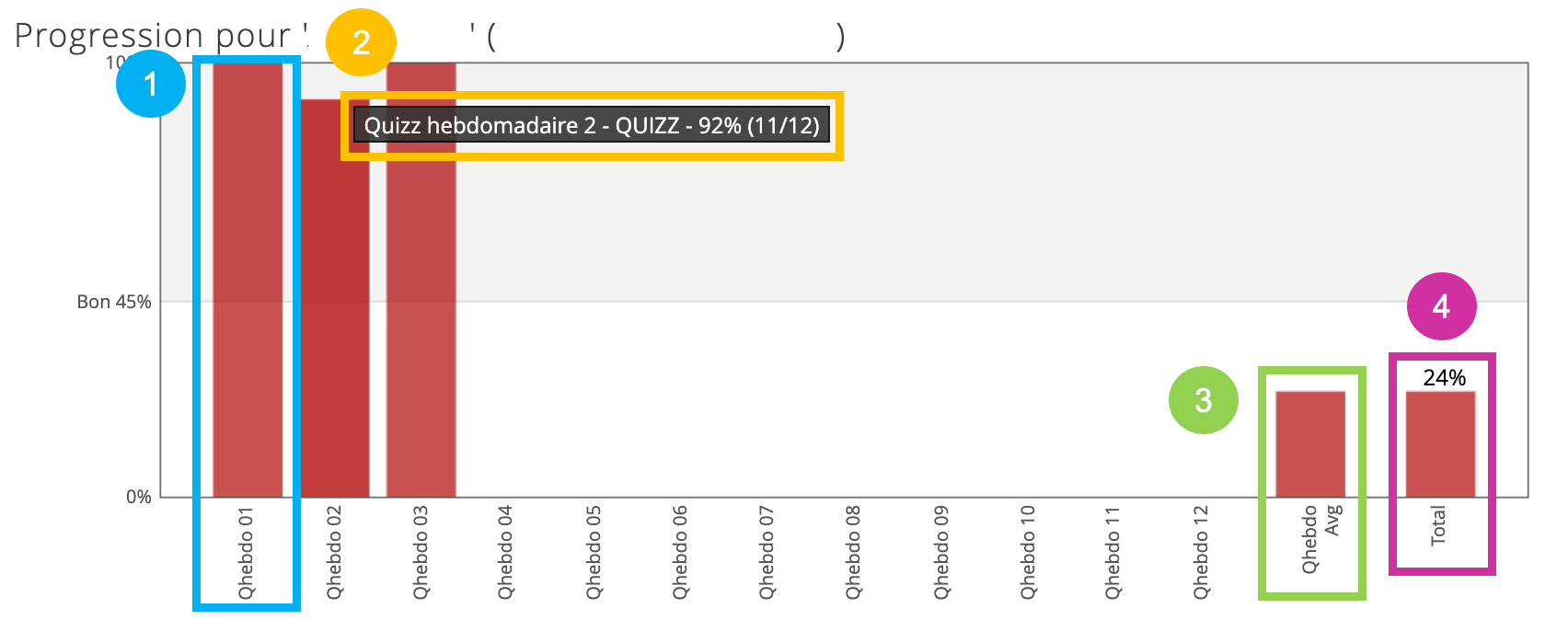The height and width of the screenshot is (620, 1568).
Task: Click the Qhebdo 02 bar
Action: (x=335, y=298)
